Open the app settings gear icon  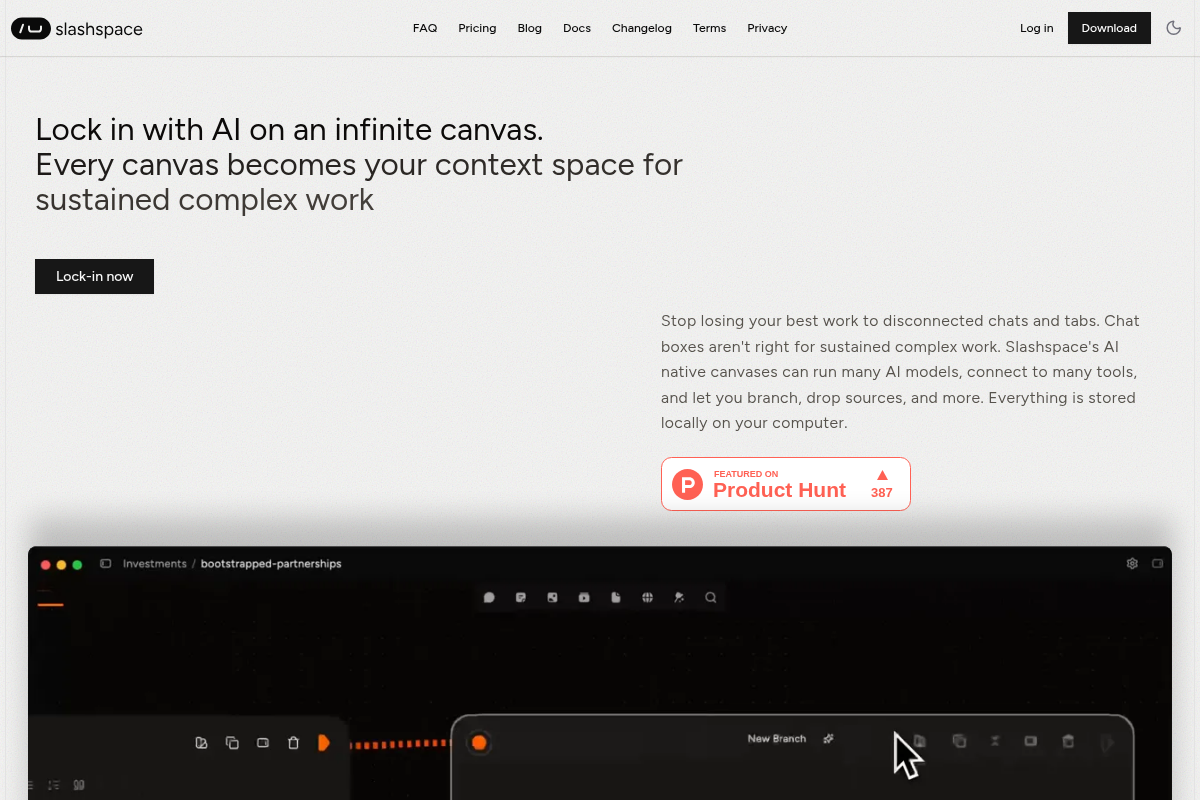click(1132, 564)
